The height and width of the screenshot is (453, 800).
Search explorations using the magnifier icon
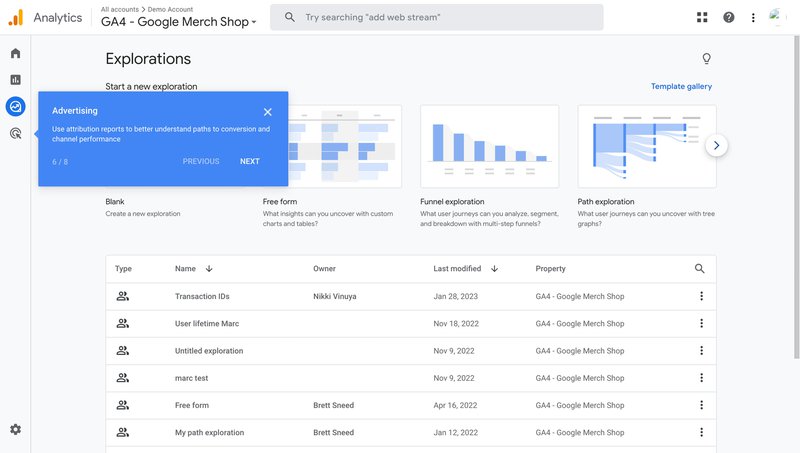click(x=699, y=268)
